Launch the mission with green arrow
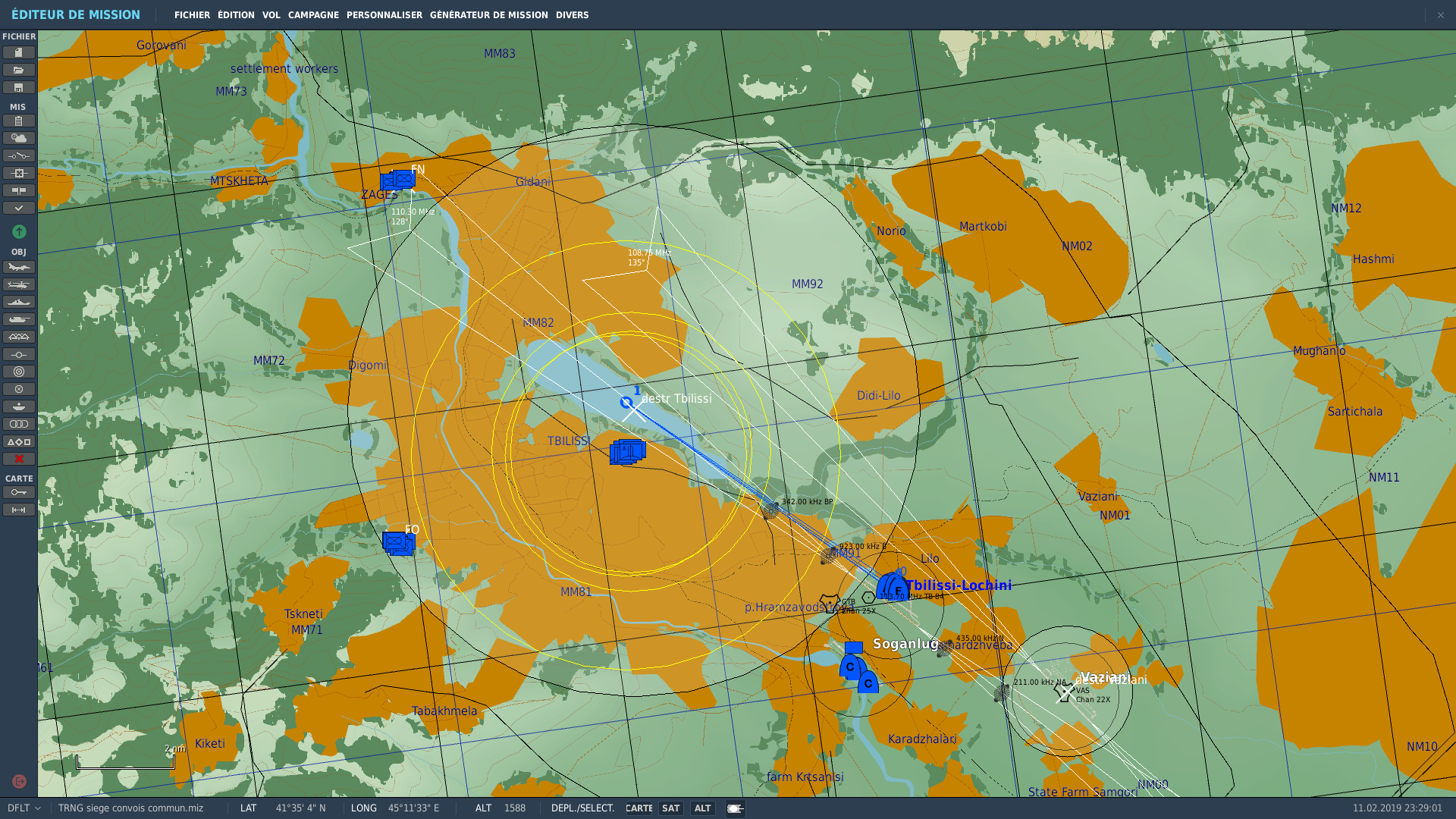The image size is (1456, 819). 19,231
